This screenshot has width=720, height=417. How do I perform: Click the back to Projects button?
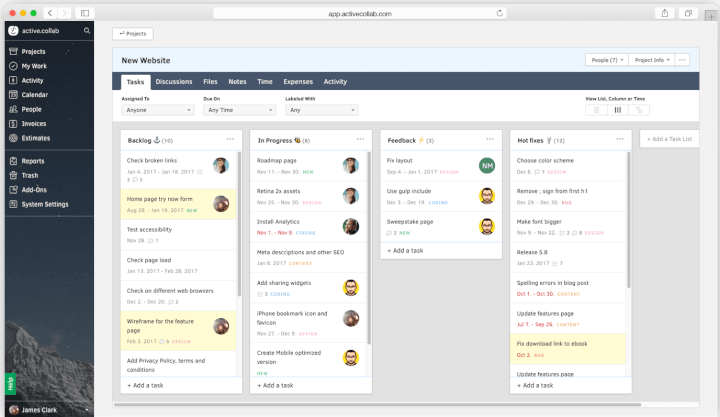pos(133,33)
